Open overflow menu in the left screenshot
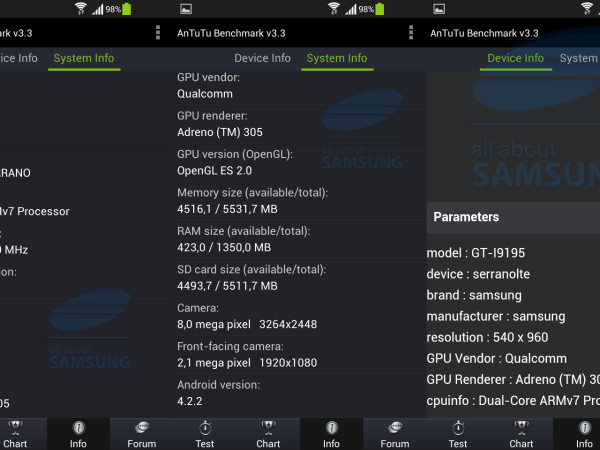 click(158, 33)
